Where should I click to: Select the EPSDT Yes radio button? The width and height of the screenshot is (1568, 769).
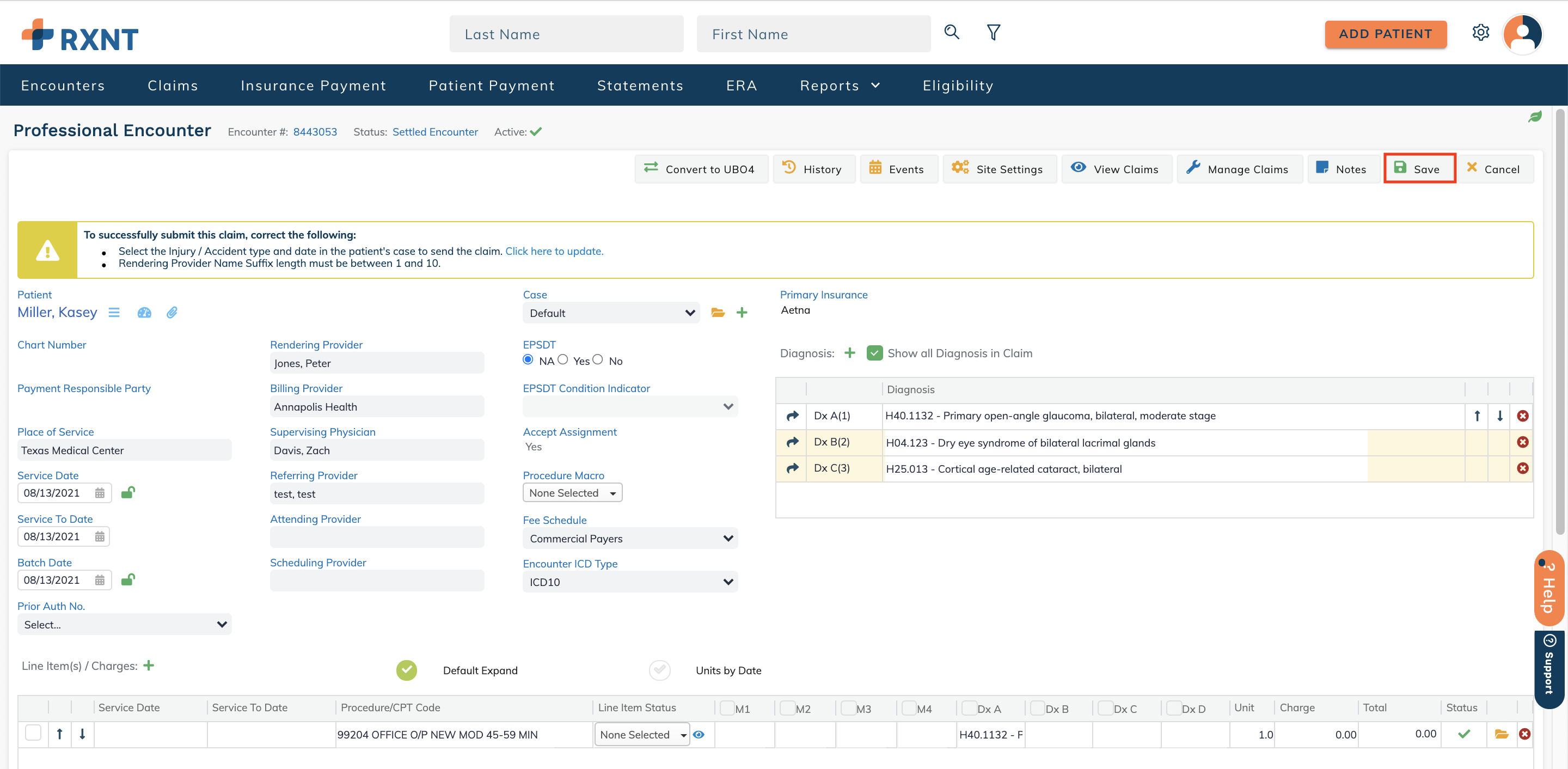tap(563, 360)
